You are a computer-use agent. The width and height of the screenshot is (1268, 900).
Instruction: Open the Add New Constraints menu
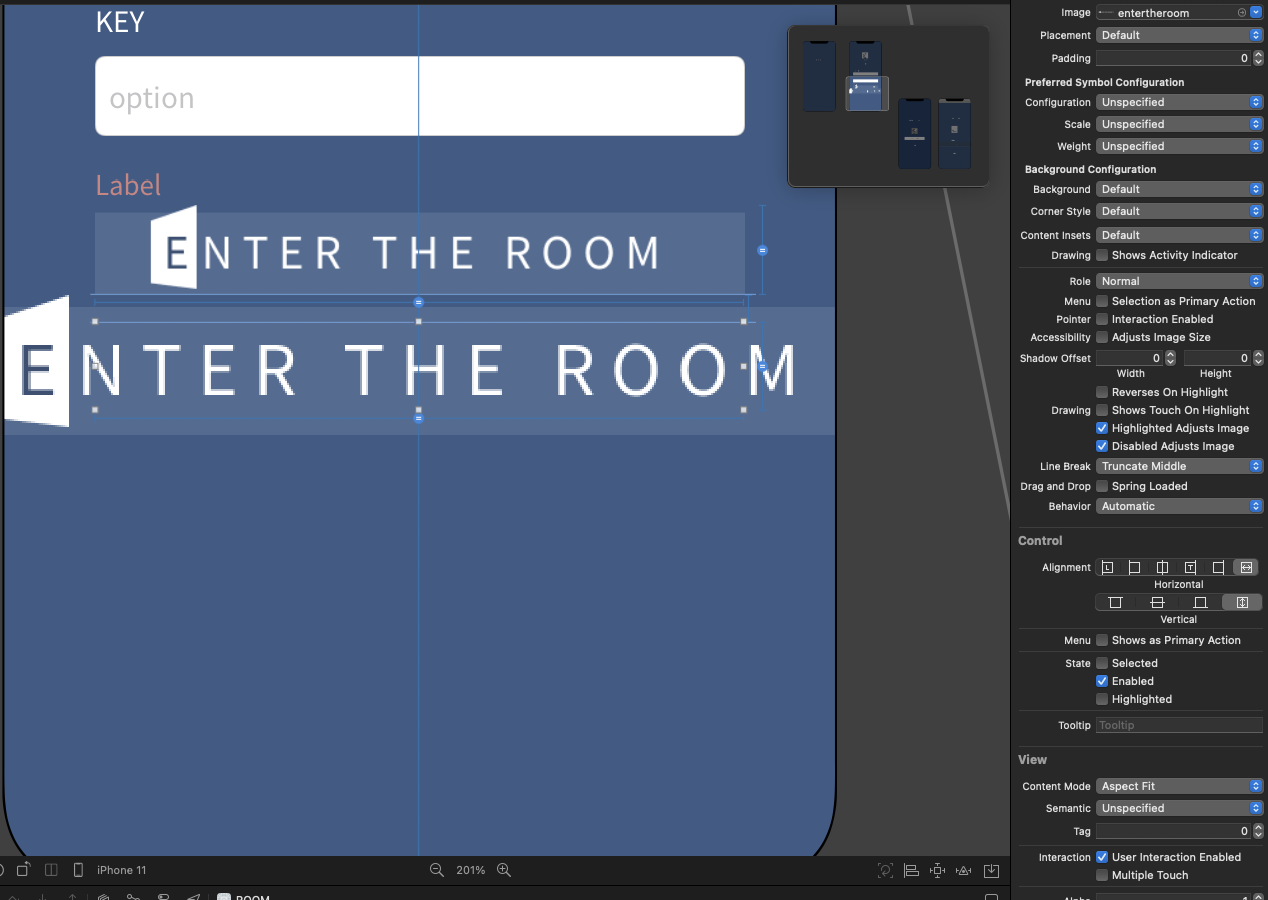coord(937,870)
